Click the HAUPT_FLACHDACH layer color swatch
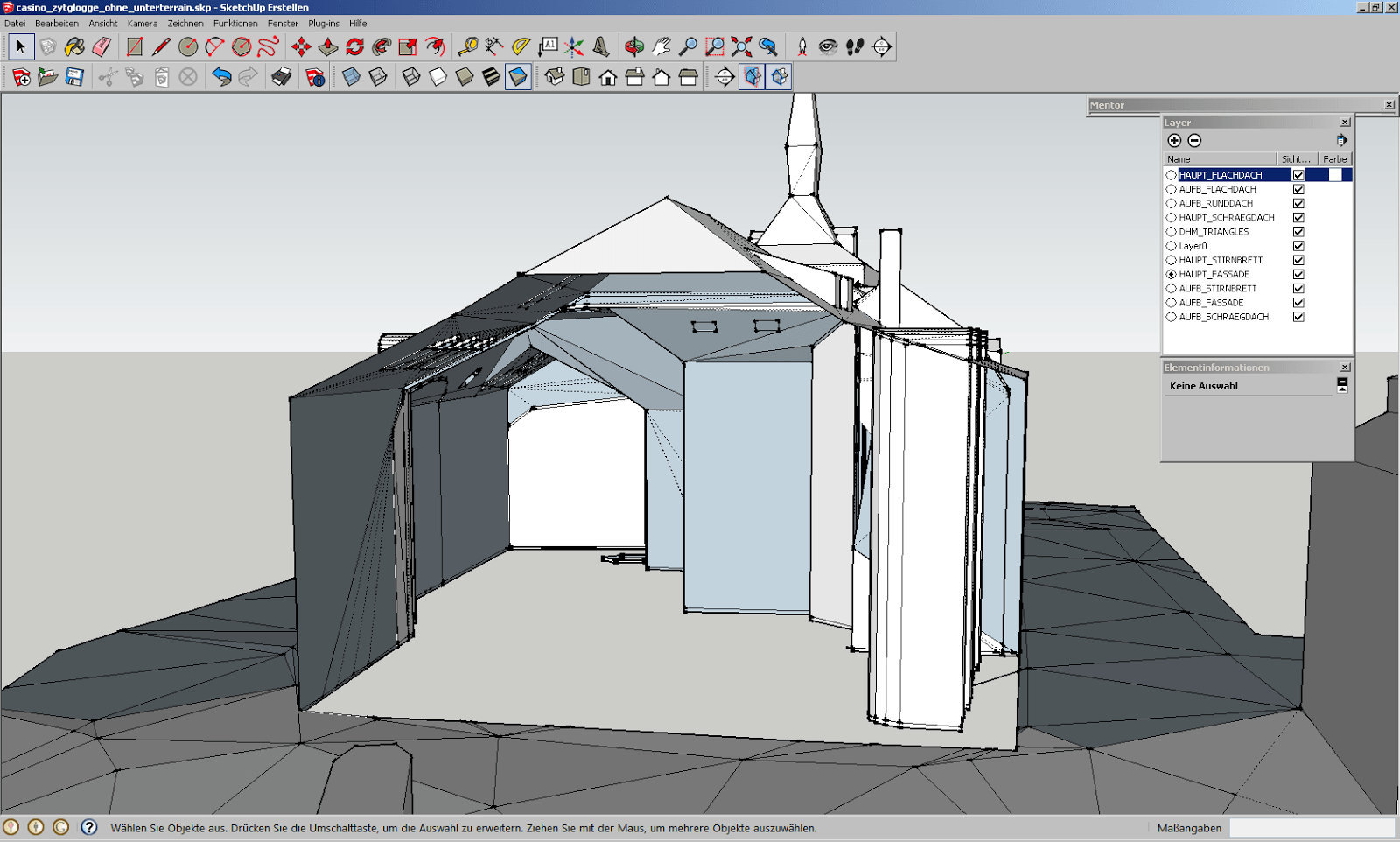 pyautogui.click(x=1334, y=175)
